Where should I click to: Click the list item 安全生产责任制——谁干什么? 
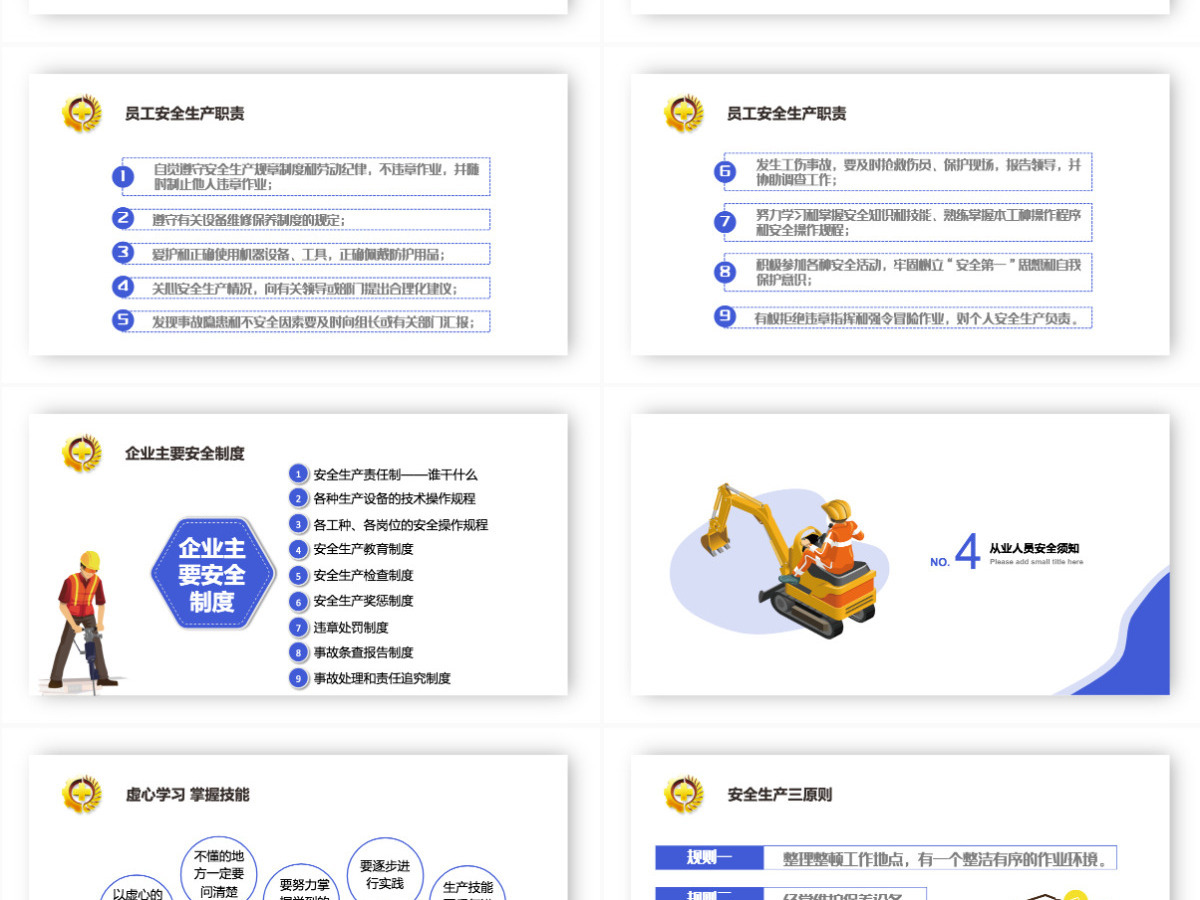coord(396,475)
